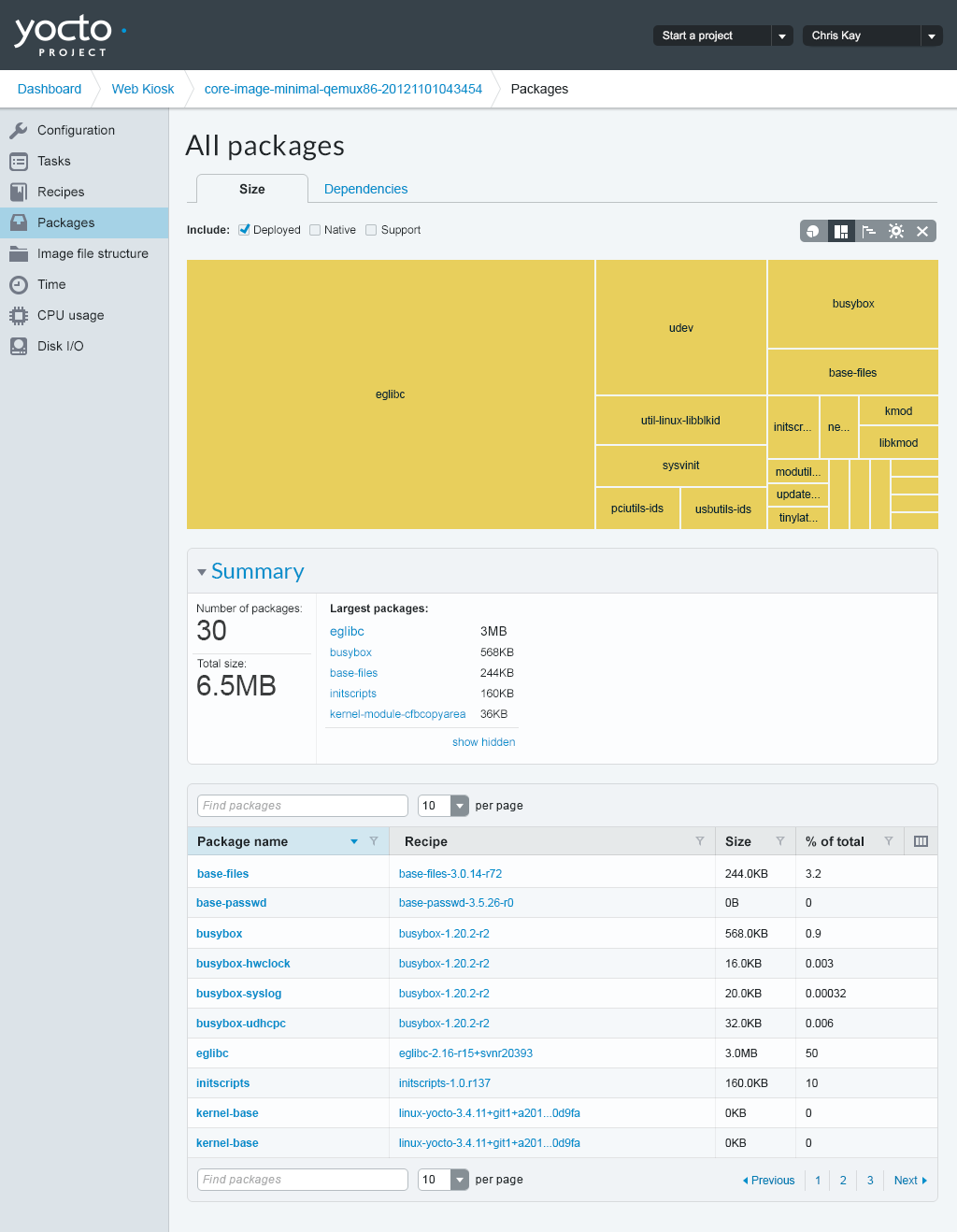Image resolution: width=957 pixels, height=1232 pixels.
Task: Click the top Find packages search field
Action: click(x=303, y=806)
